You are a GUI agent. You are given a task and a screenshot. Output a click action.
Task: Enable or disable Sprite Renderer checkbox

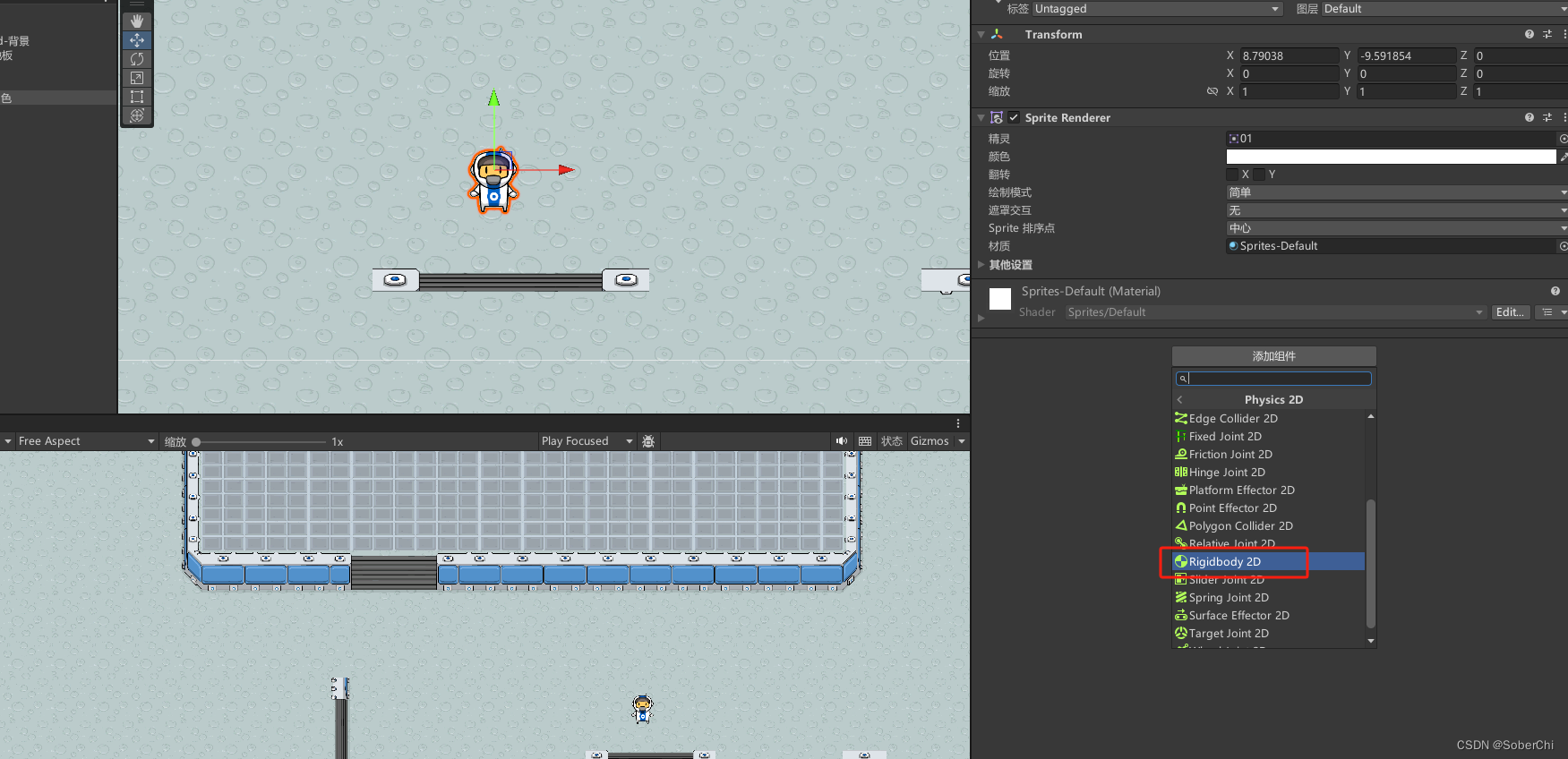[x=1014, y=117]
